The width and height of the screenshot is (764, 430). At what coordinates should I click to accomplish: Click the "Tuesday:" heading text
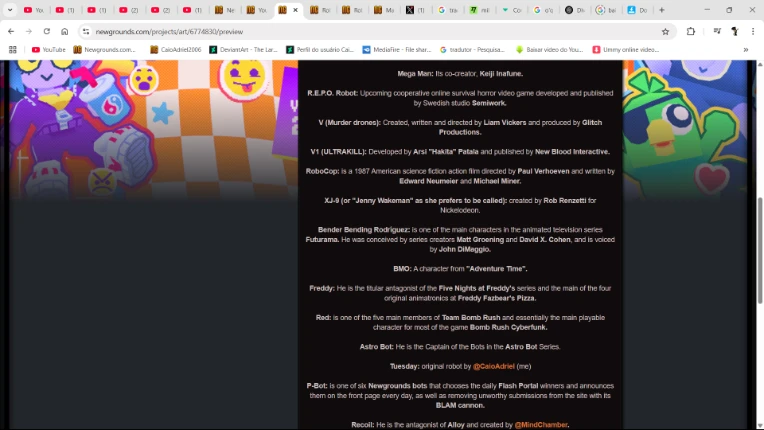[x=404, y=366]
